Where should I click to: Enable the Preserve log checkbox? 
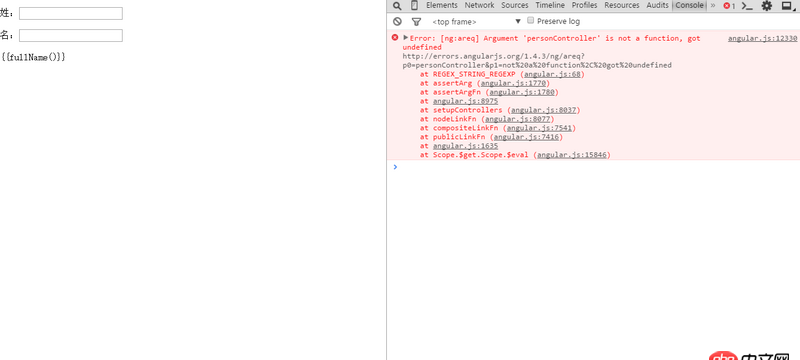pos(531,20)
